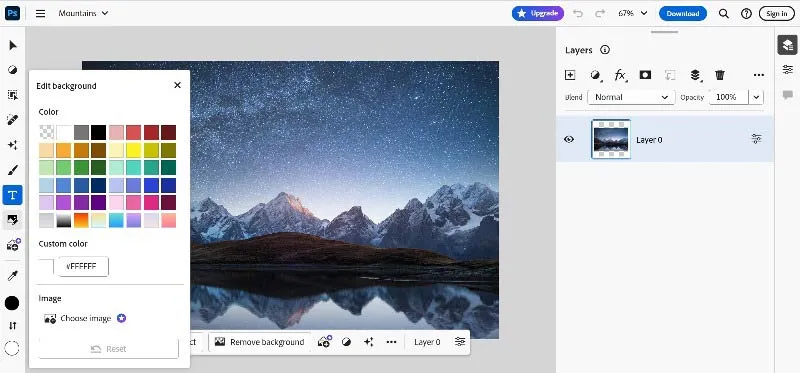Open the Opacity slider dropdown arrow
Screen dimensions: 800x373
pos(756,97)
